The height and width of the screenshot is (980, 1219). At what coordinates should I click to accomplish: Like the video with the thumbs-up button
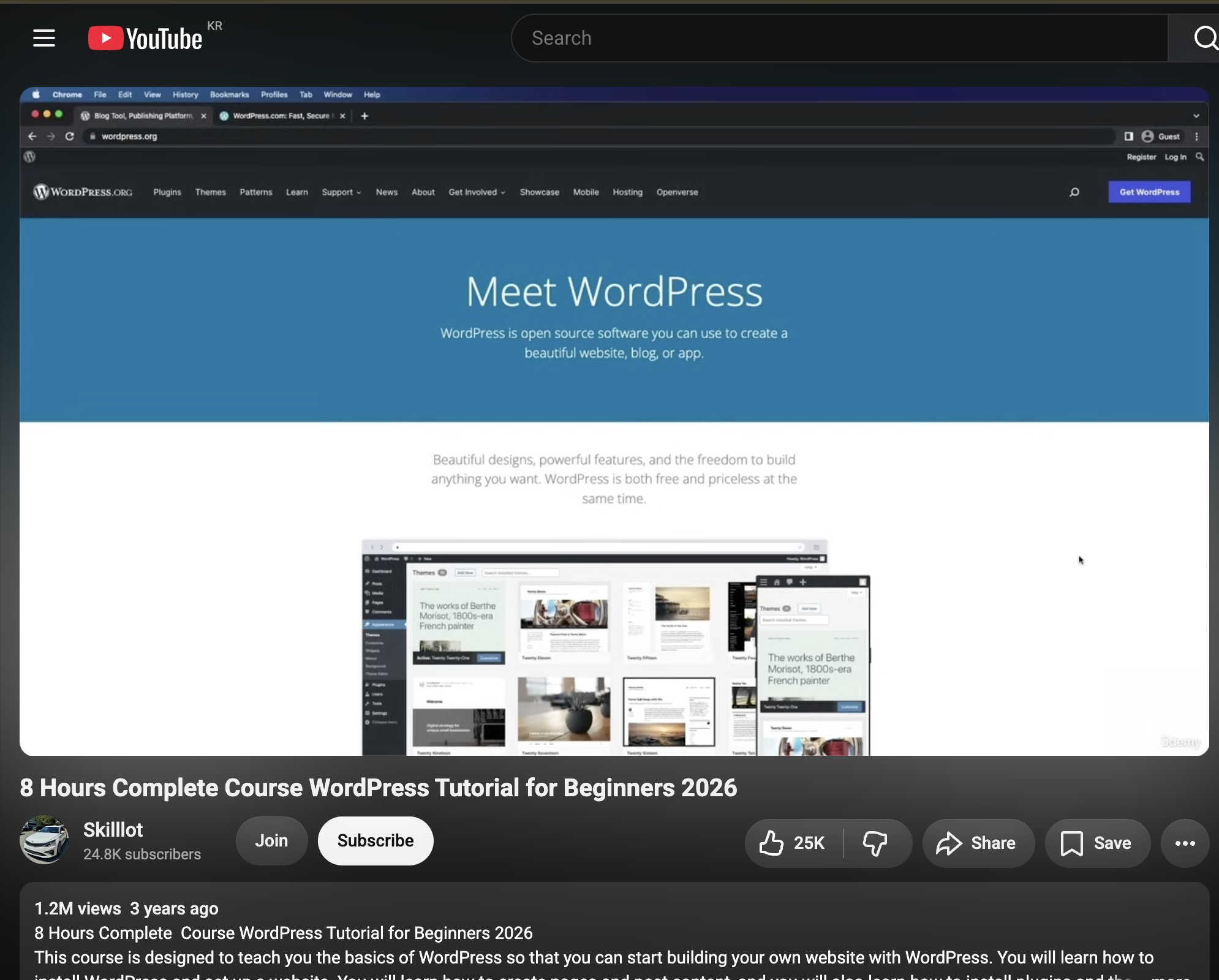click(x=793, y=843)
